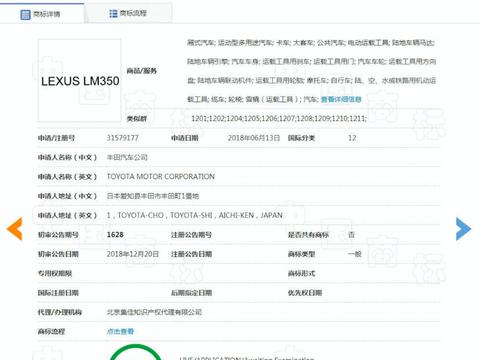Image resolution: width=480 pixels, height=360 pixels.
Task: Select agency name 北京集佳知识产权代理有限公司
Action: point(154,312)
